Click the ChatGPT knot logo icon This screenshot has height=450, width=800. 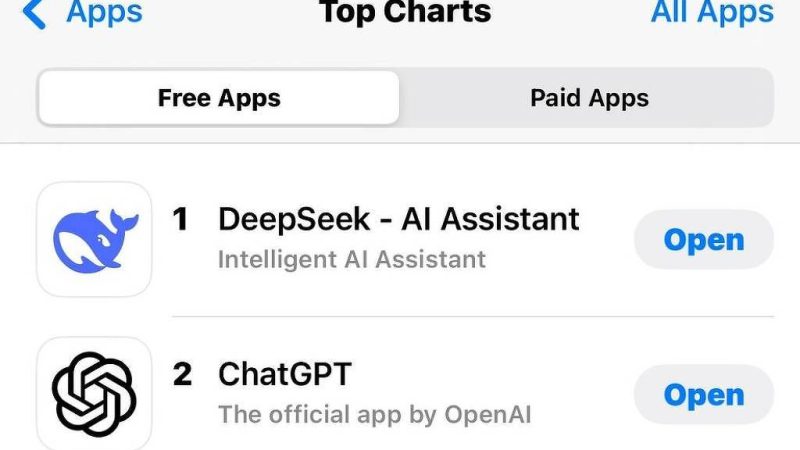point(94,392)
